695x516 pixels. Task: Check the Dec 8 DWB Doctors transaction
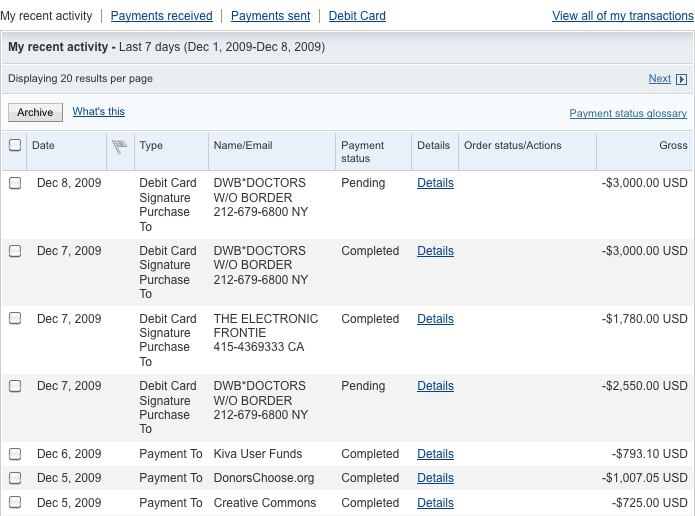pyautogui.click(x=15, y=183)
